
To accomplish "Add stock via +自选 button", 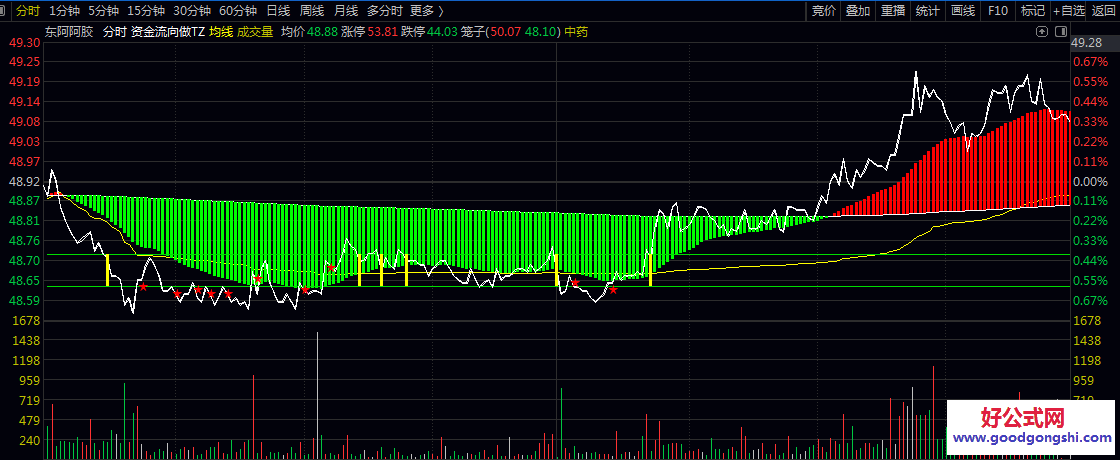I will click(1068, 11).
